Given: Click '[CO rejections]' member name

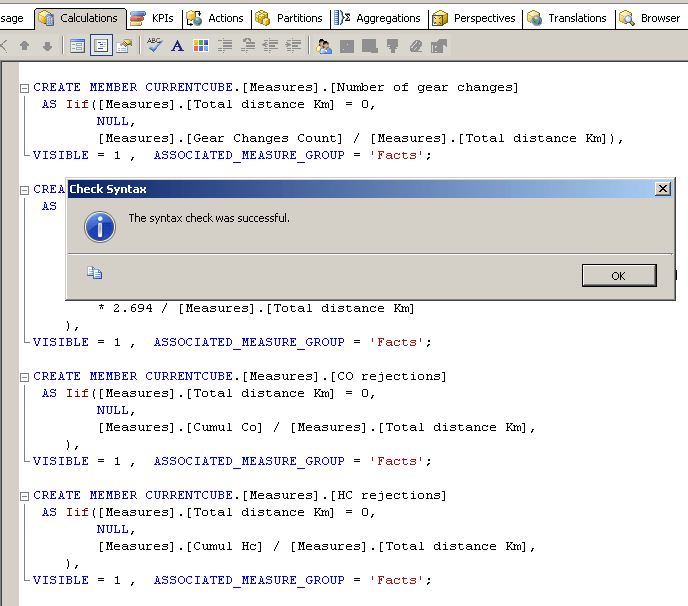Looking at the screenshot, I should [x=388, y=376].
